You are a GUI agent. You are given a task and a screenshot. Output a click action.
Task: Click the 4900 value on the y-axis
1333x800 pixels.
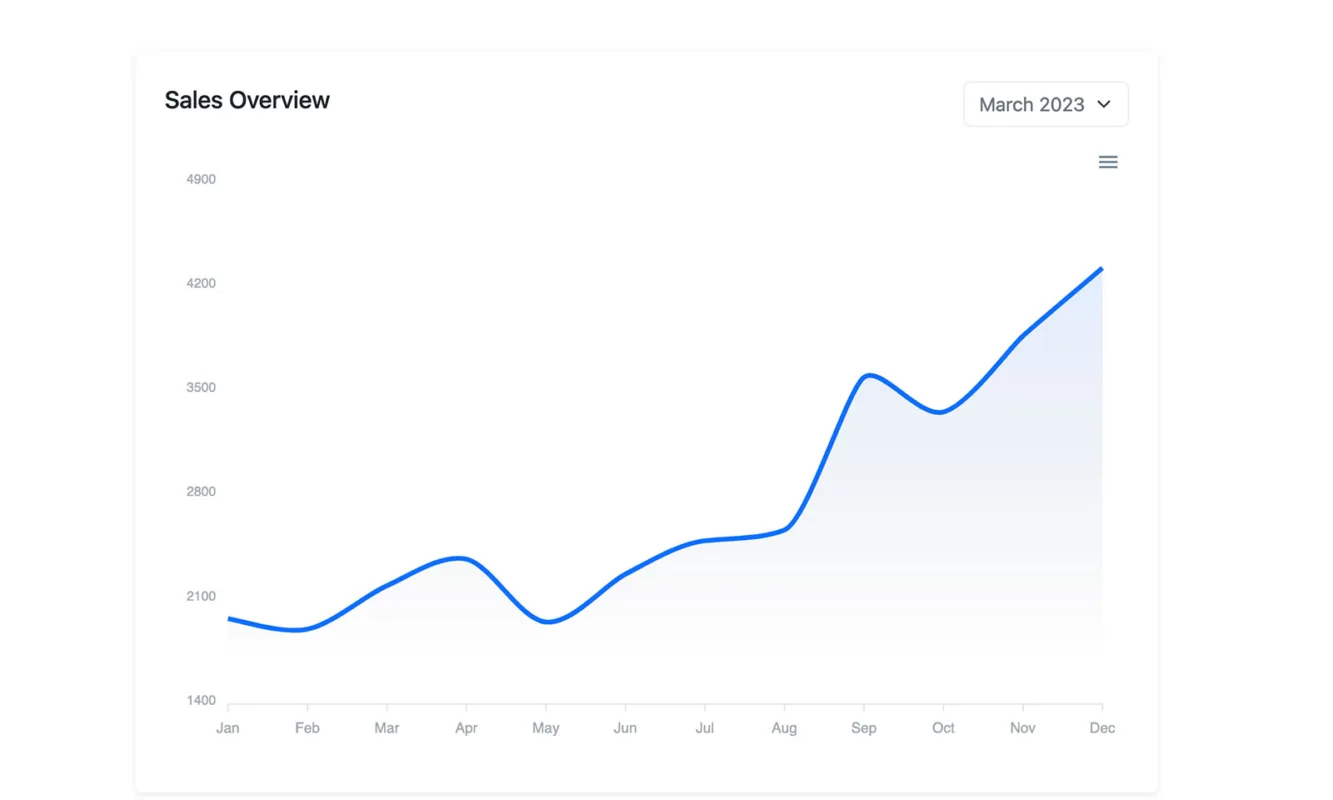[199, 178]
